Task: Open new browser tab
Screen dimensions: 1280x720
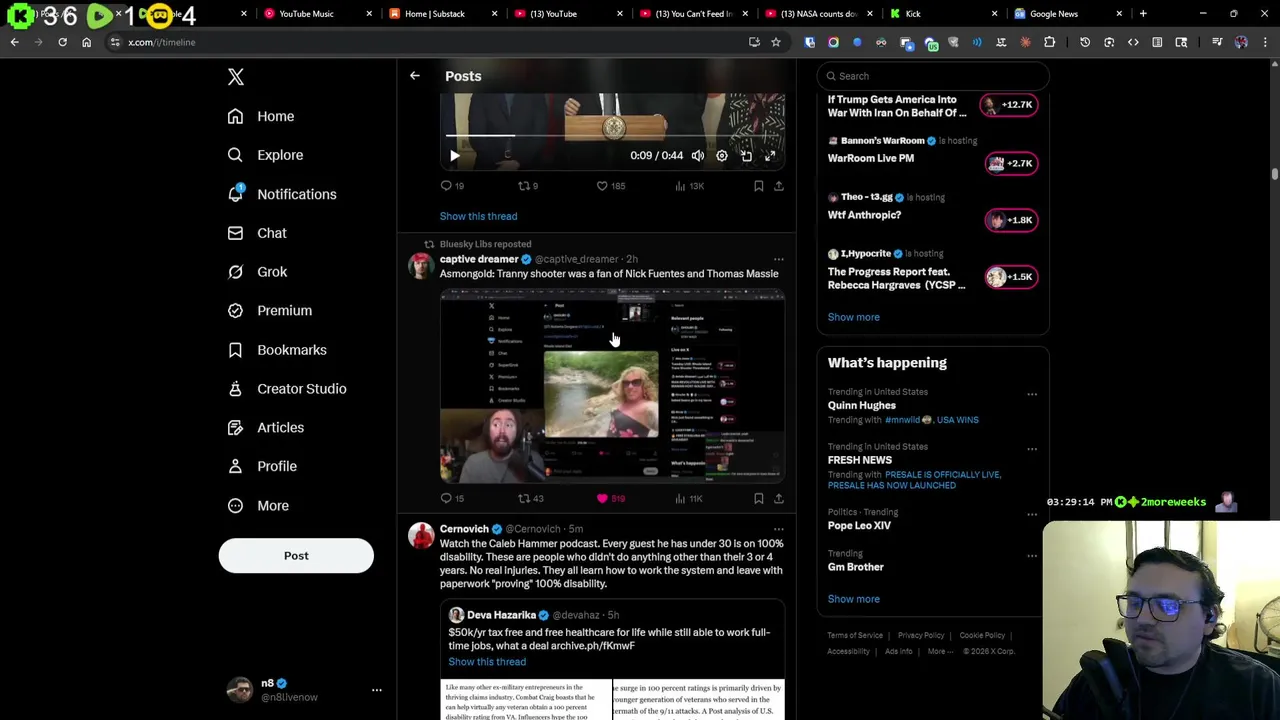Action: 1143,14
